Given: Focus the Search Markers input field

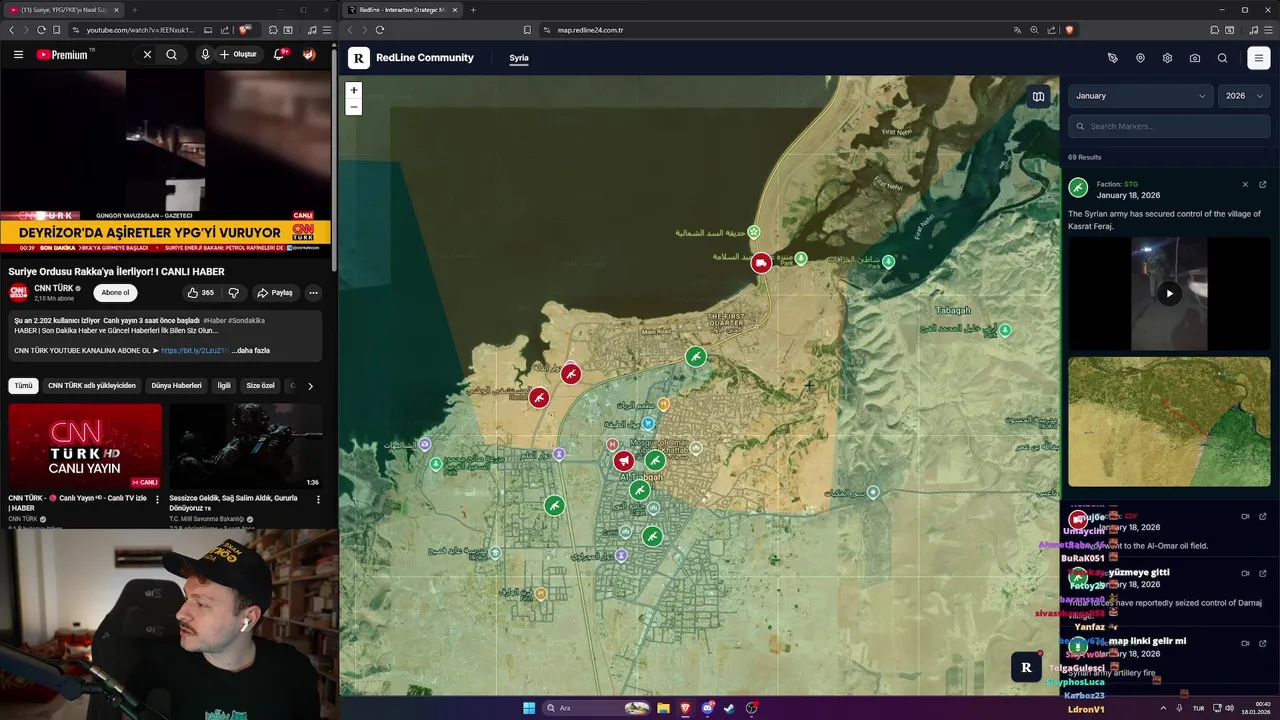Looking at the screenshot, I should 1169,126.
